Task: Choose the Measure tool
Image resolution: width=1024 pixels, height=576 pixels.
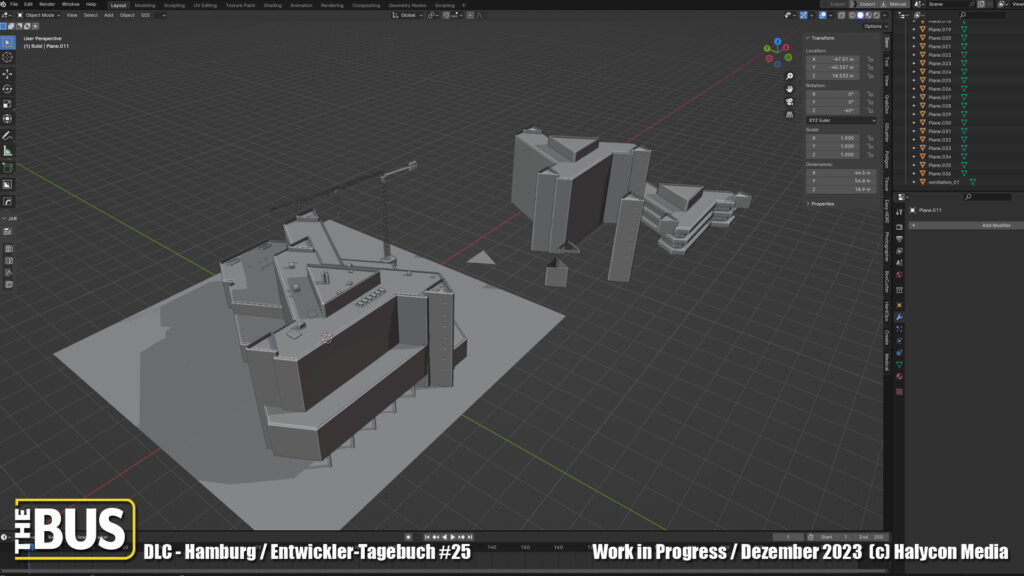Action: coord(7,151)
